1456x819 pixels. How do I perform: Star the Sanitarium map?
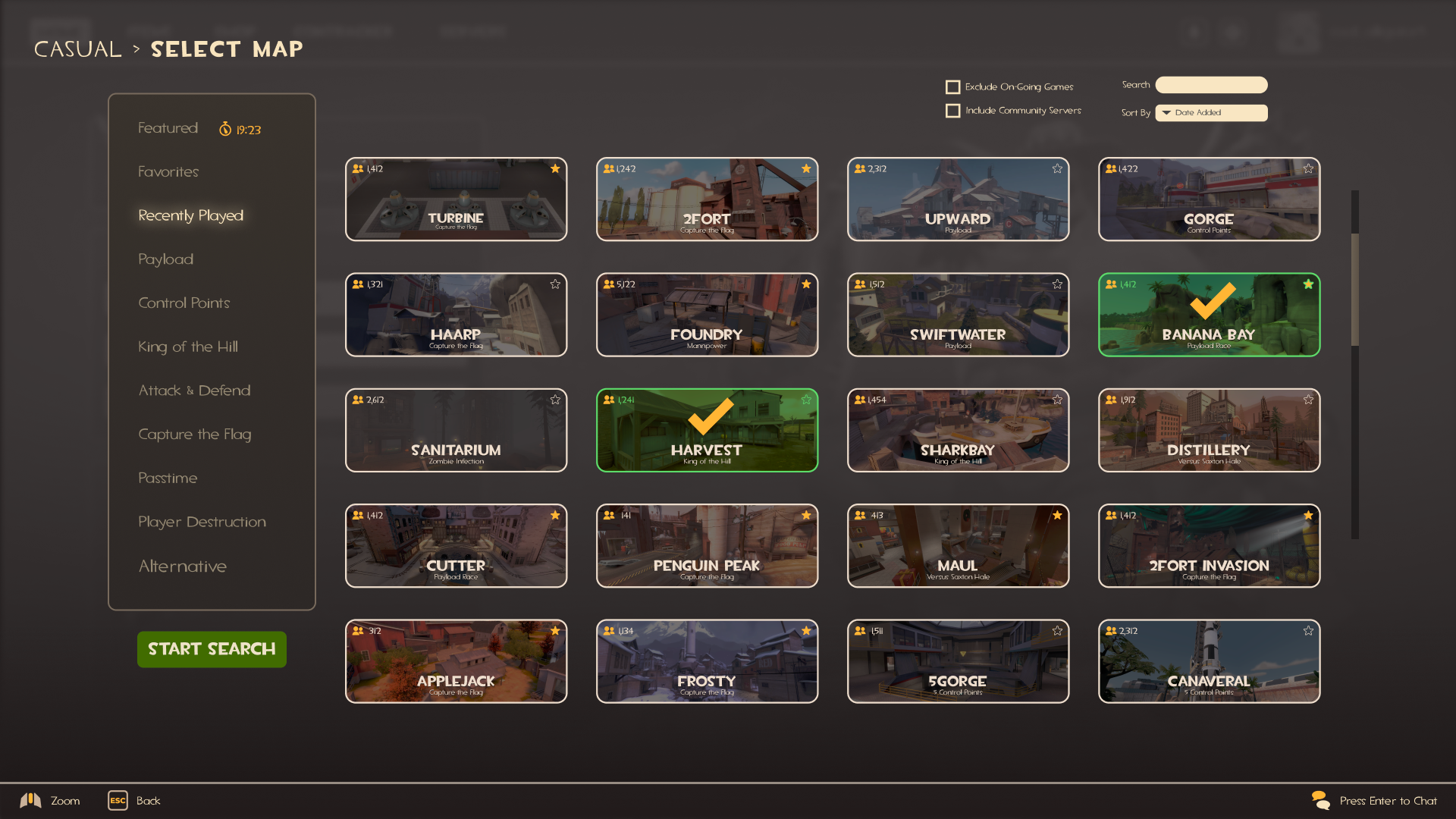(x=555, y=400)
